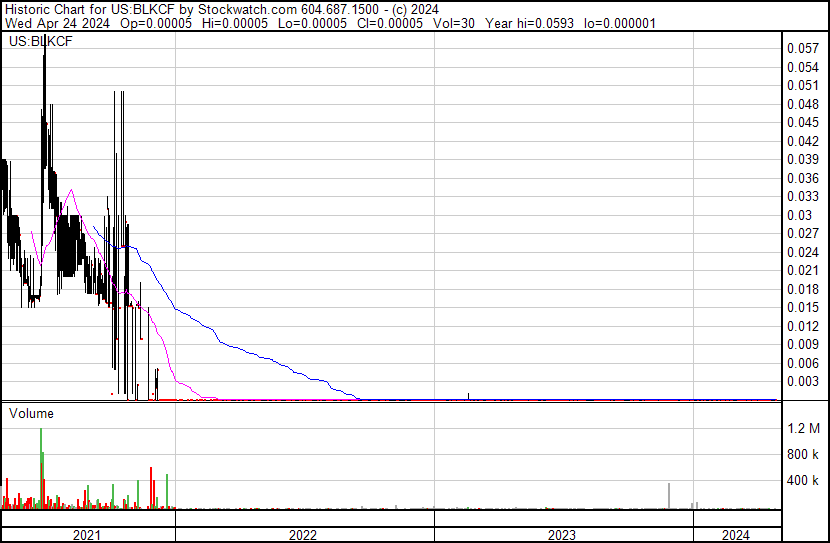Screen dimensions: 830x543
Task: Click the Wed Apr 24 2024 date text
Action: [52, 22]
